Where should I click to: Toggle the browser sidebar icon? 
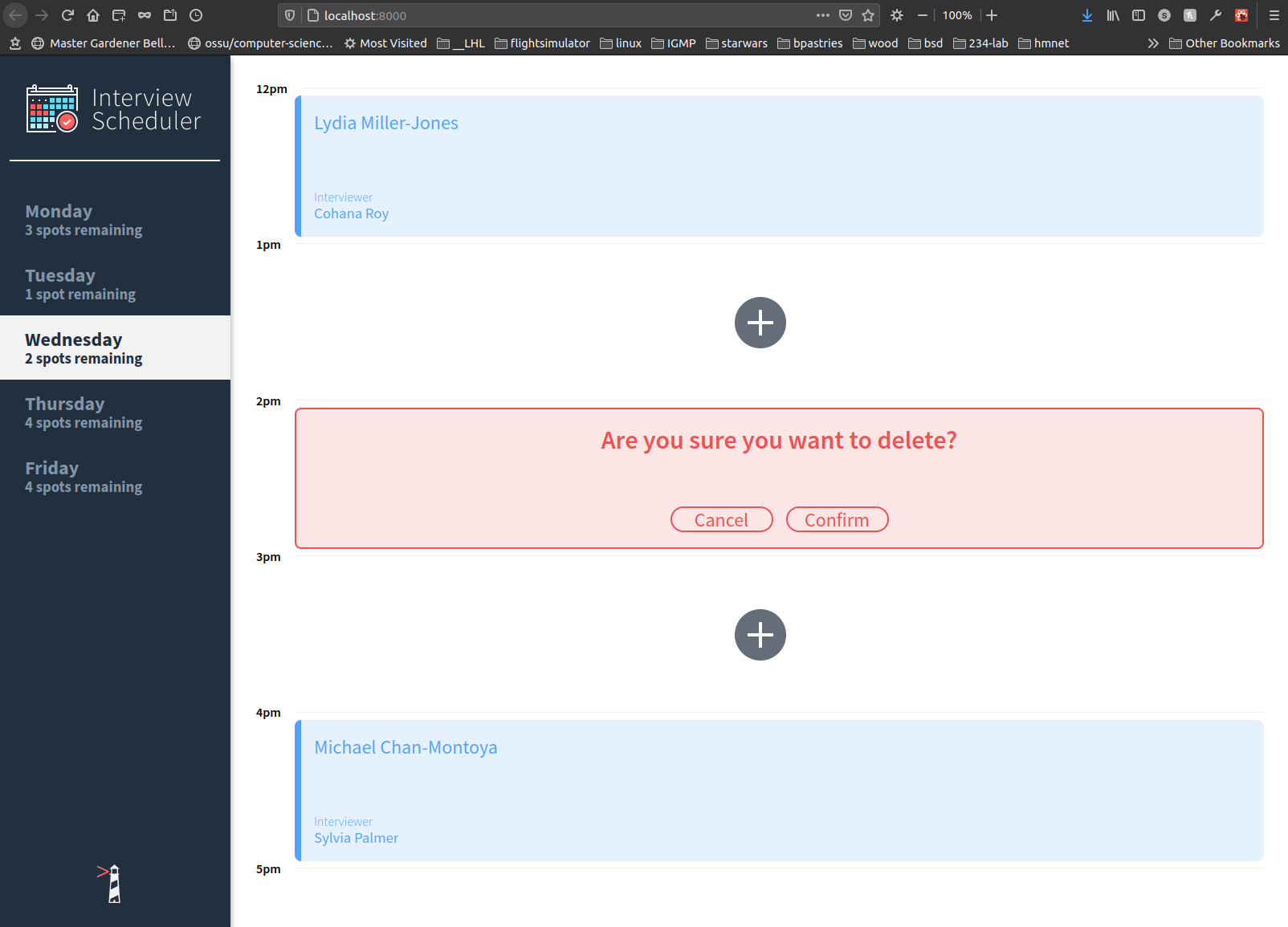point(1139,15)
